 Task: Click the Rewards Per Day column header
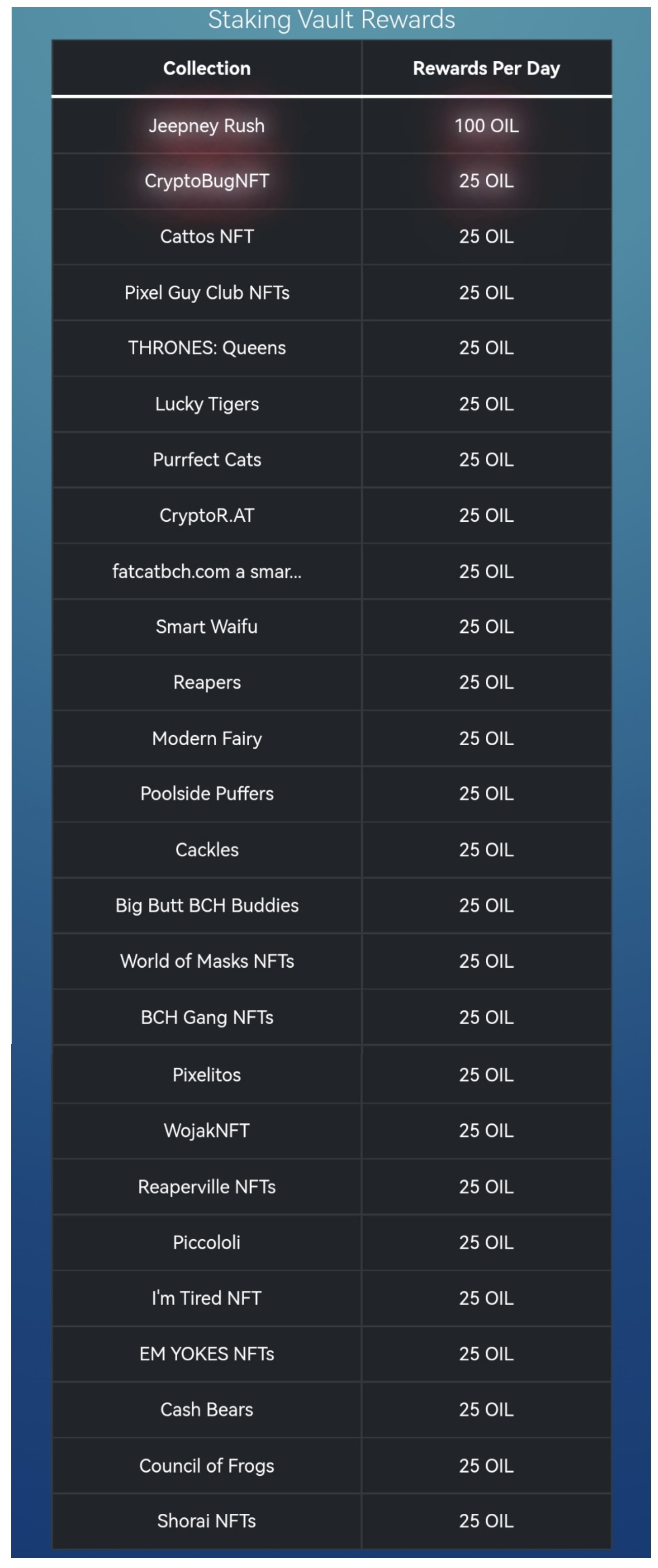click(486, 68)
